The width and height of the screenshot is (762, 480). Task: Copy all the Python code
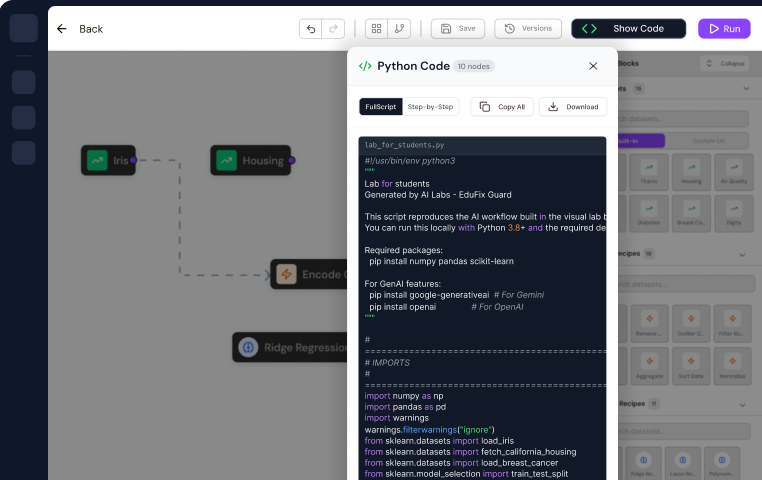[x=502, y=106]
